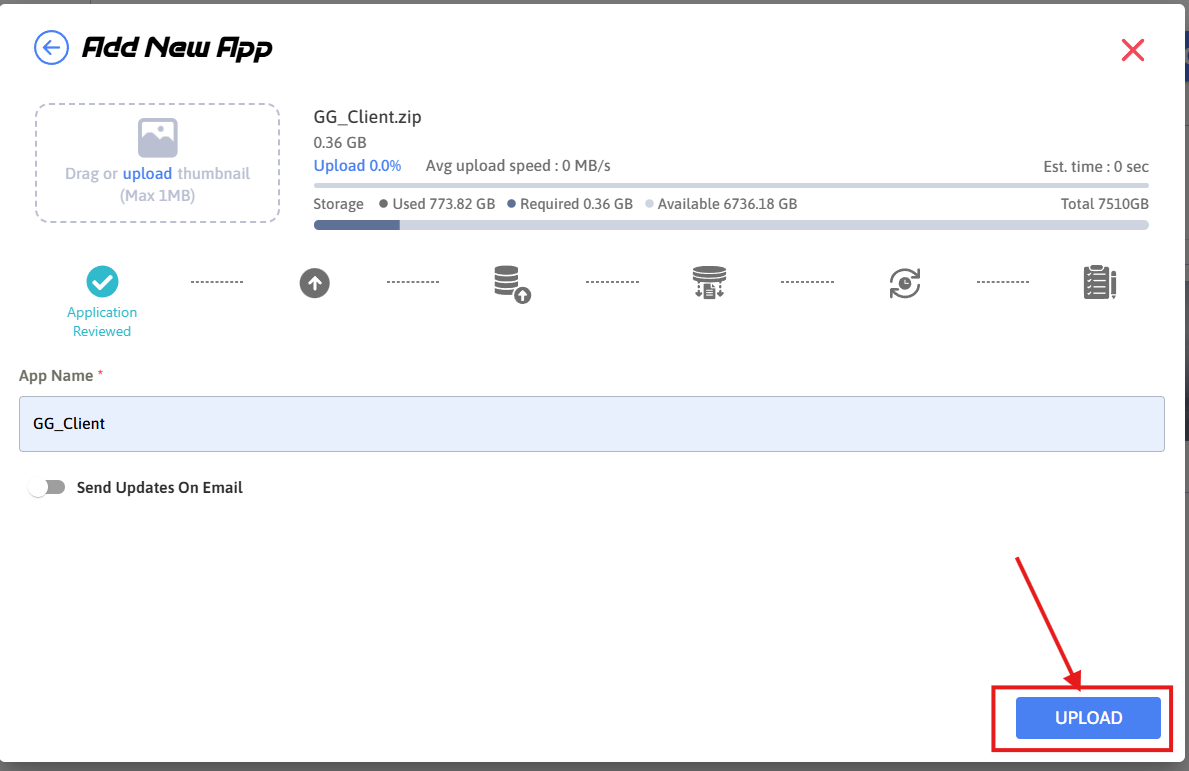Click the clipboard checklist step icon
1189x771 pixels.
pos(1099,283)
